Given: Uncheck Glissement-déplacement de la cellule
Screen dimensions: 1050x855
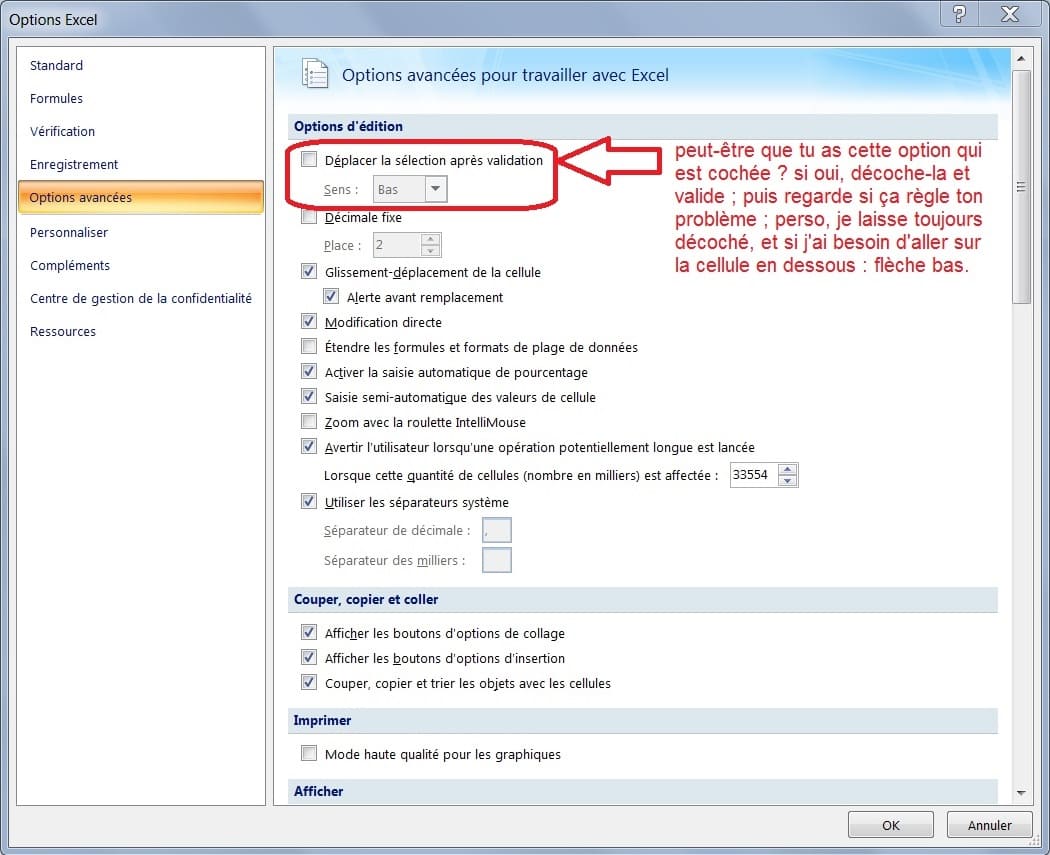Looking at the screenshot, I should point(309,271).
